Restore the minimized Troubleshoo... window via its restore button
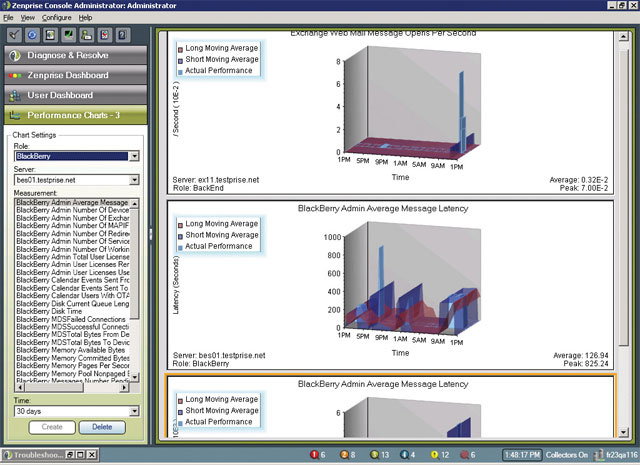Image resolution: width=640 pixels, height=465 pixels. pyautogui.click(x=71, y=454)
